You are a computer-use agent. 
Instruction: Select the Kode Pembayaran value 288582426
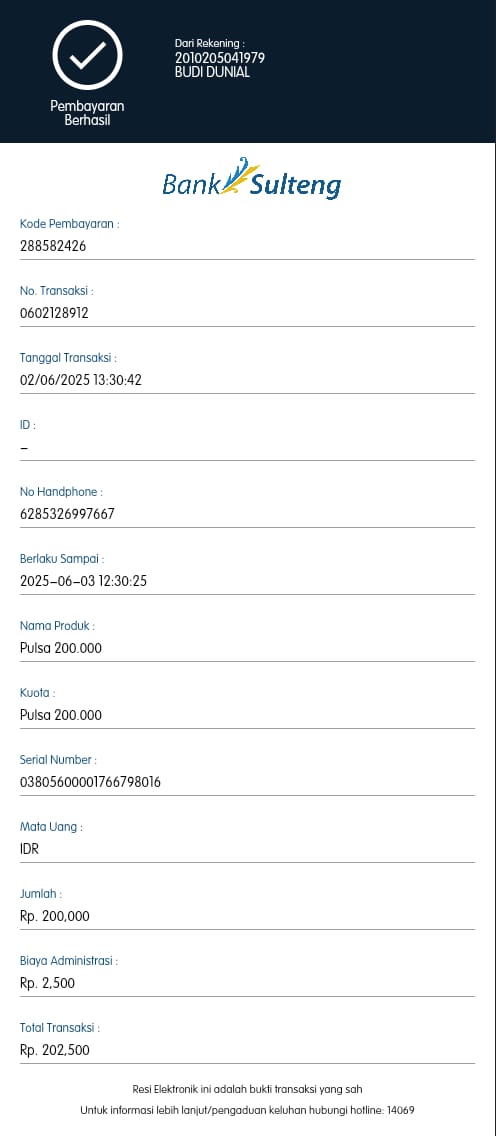[x=53, y=246]
